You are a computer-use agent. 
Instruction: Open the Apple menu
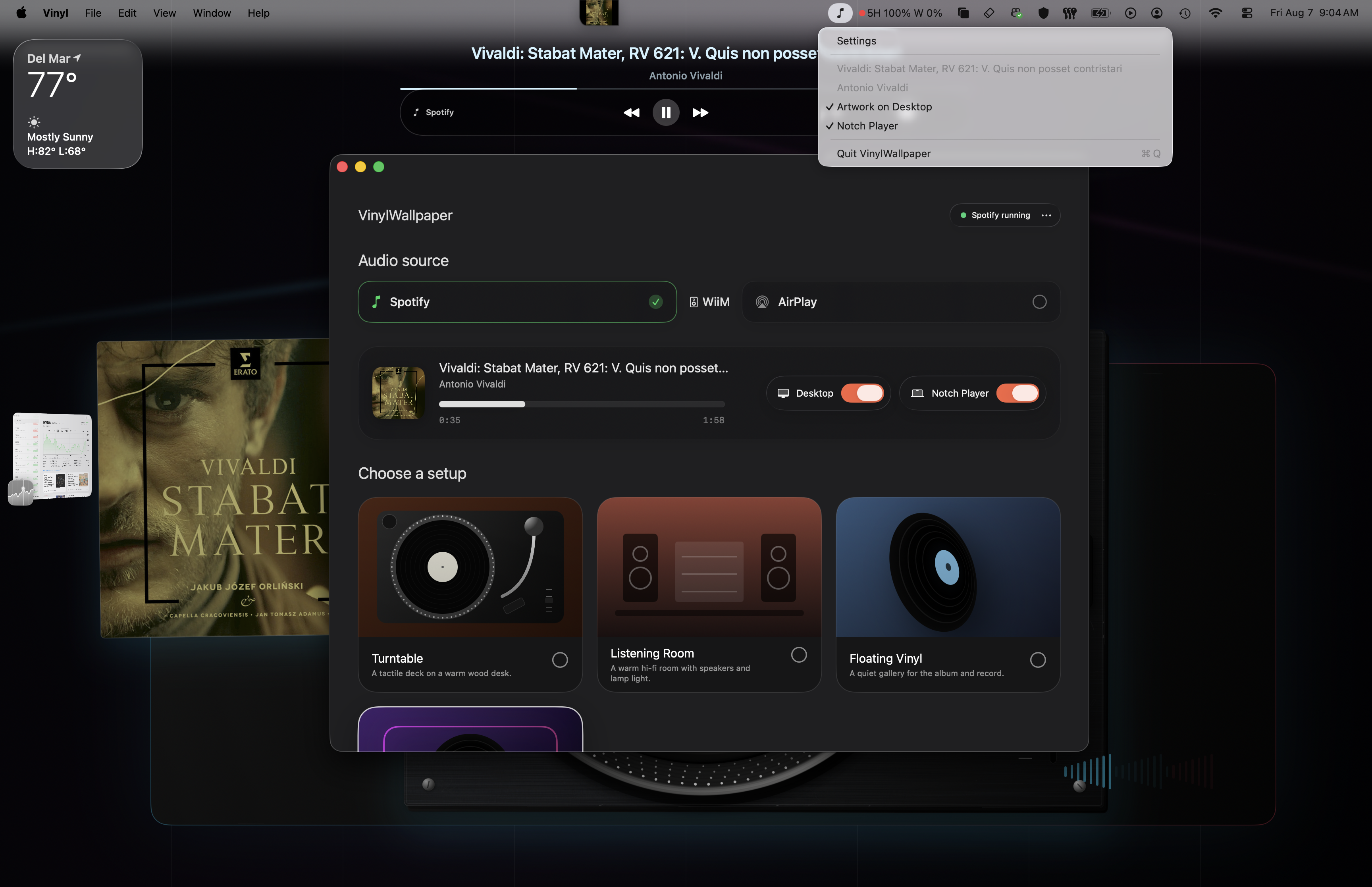[x=21, y=13]
